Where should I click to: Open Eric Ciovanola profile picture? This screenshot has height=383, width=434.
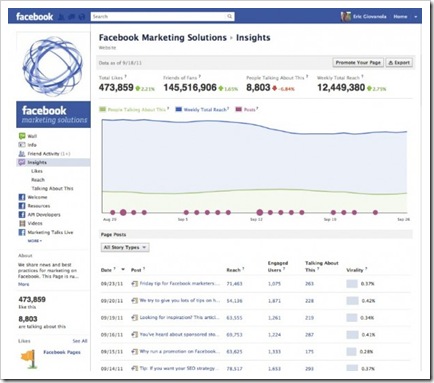coord(345,17)
